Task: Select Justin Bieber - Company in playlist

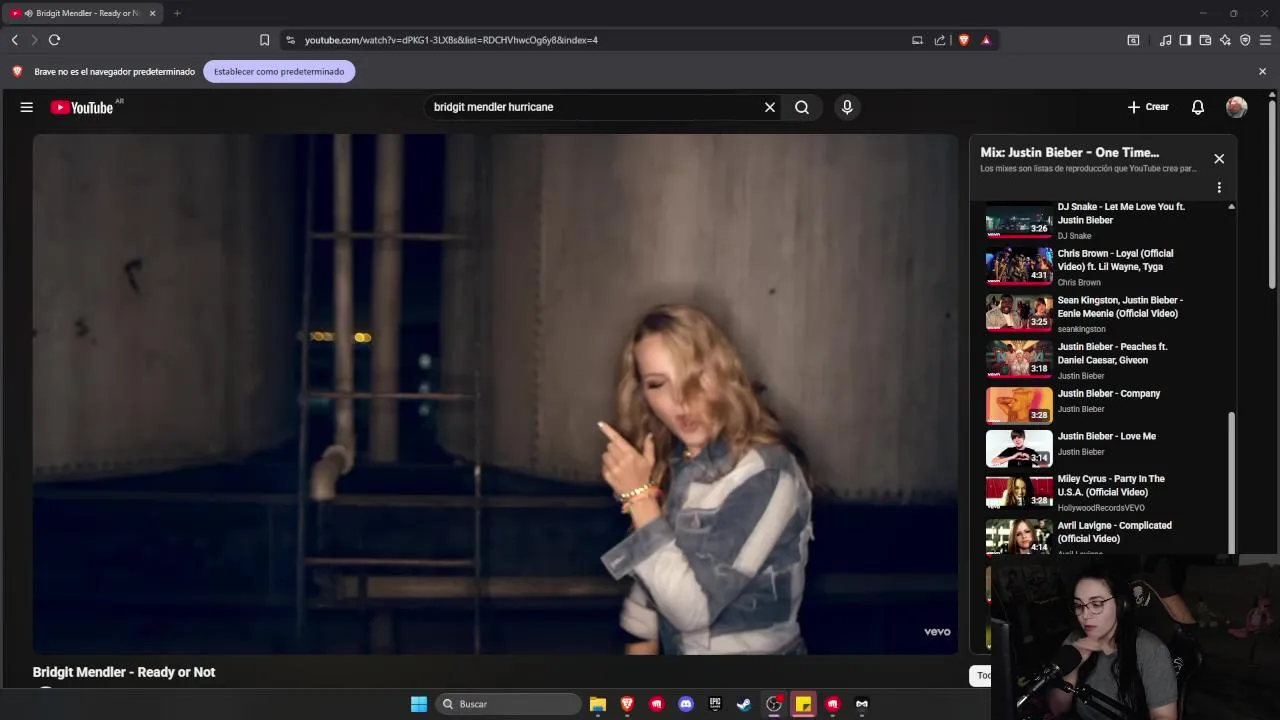Action: point(1100,404)
